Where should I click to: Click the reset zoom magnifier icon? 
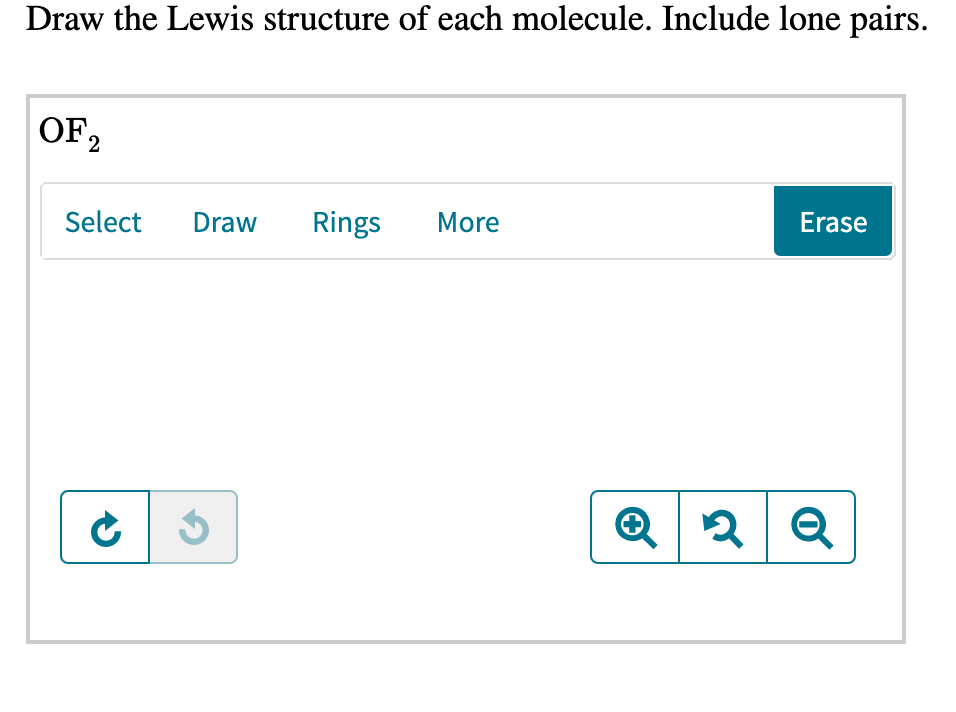(x=722, y=527)
